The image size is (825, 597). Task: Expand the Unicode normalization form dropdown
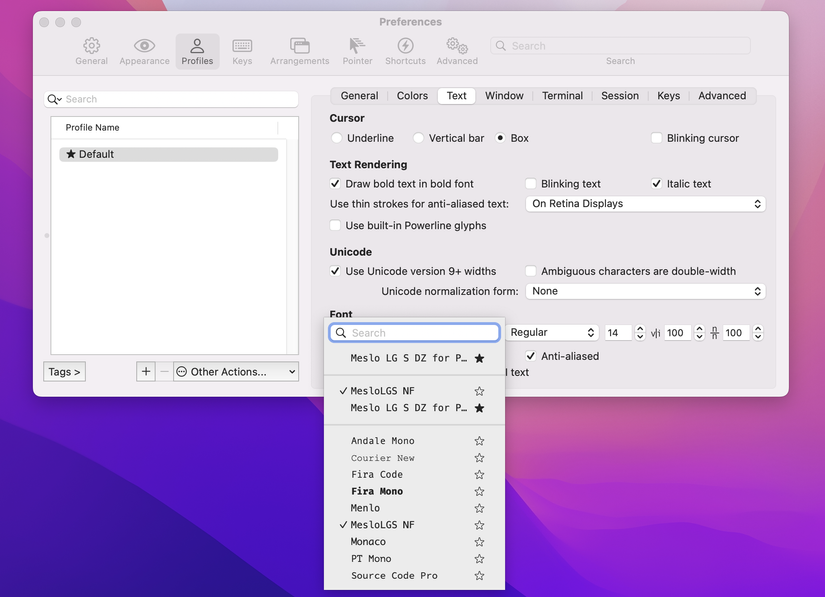(x=646, y=291)
